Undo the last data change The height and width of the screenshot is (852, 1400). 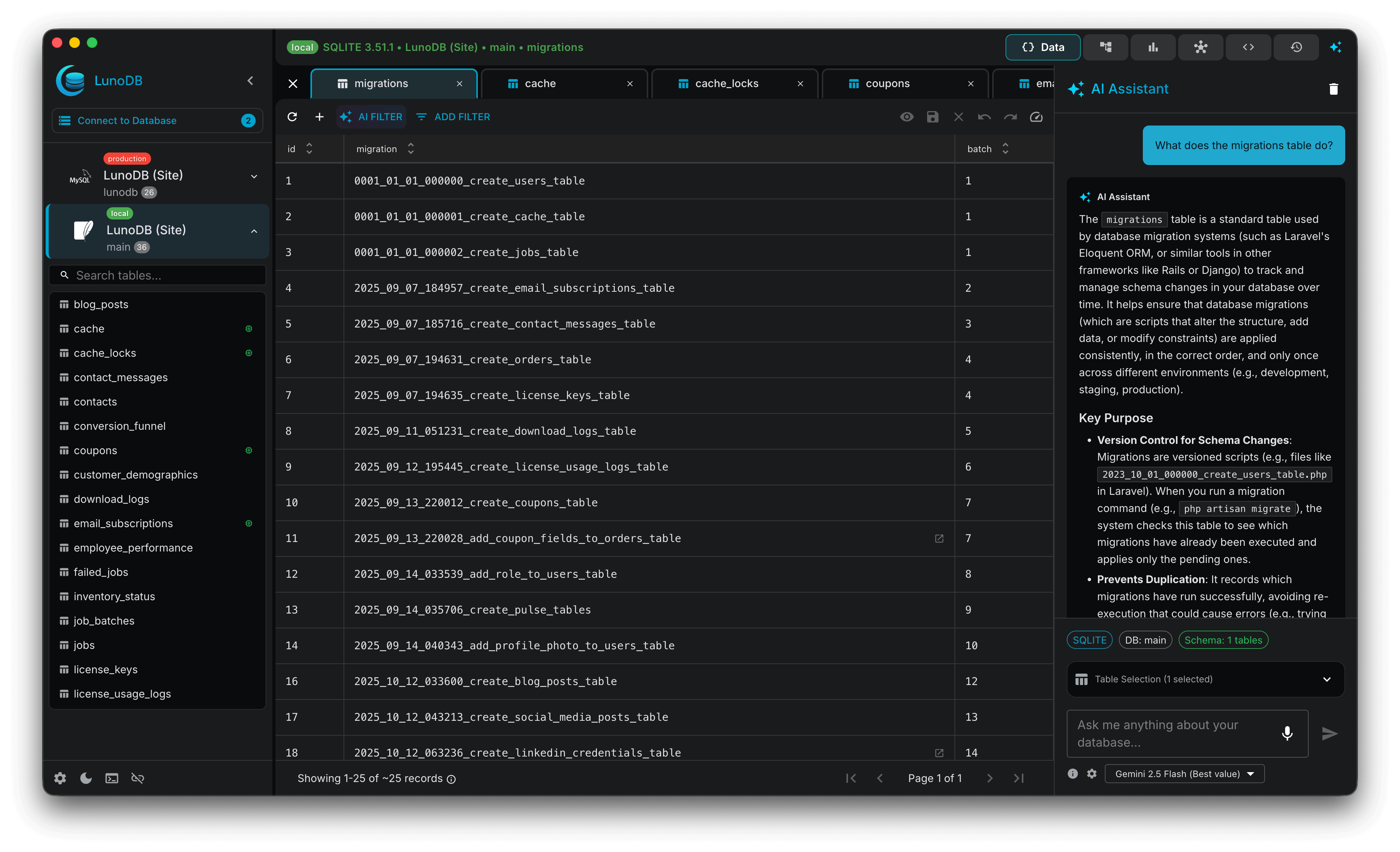[x=984, y=117]
